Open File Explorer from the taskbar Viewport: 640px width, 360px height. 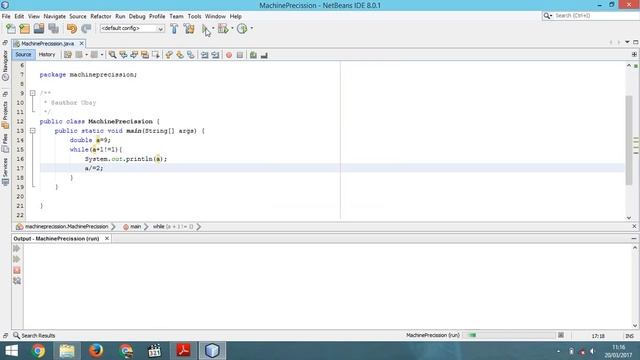(67, 351)
